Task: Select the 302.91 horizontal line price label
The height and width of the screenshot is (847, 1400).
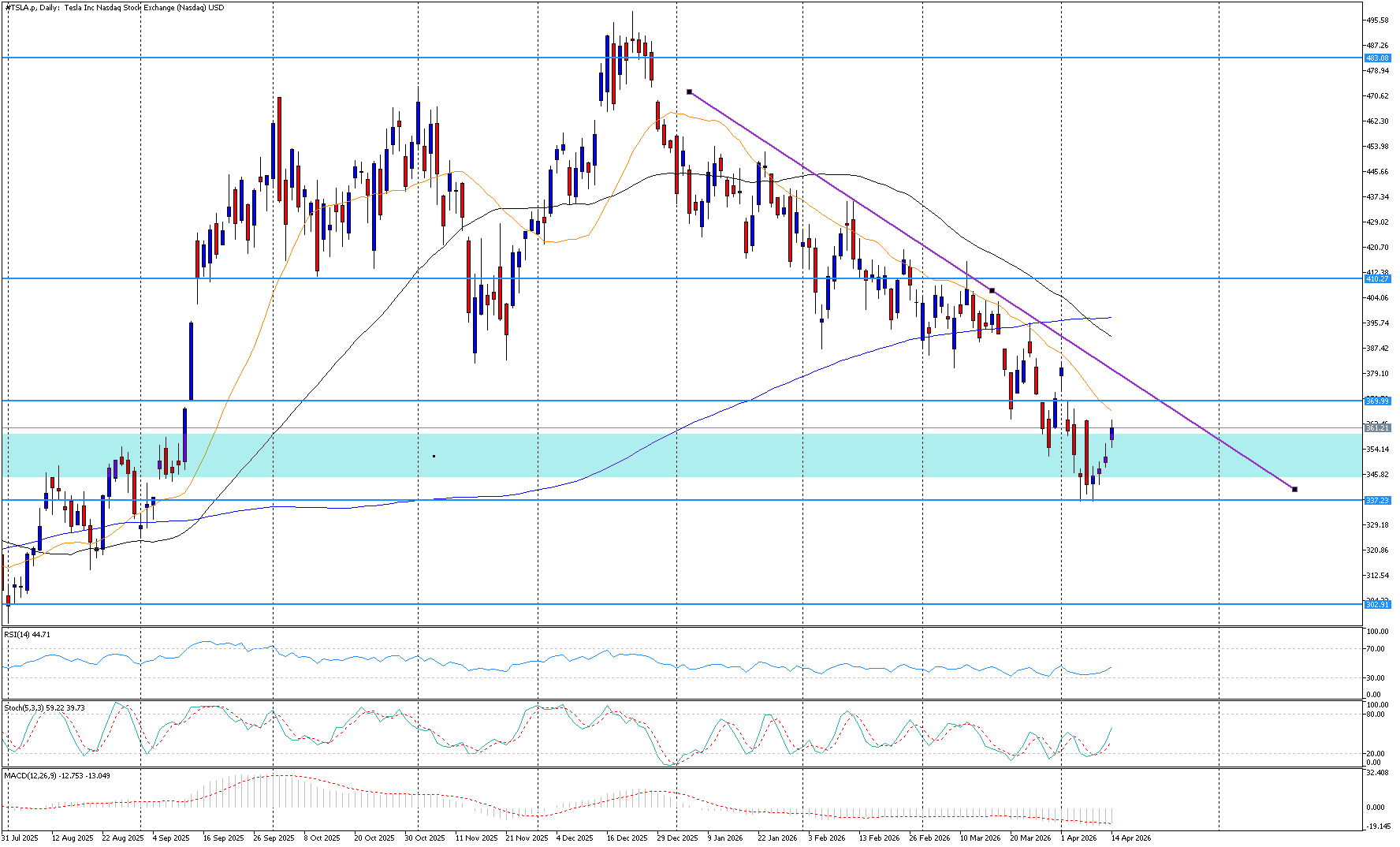Action: pyautogui.click(x=1377, y=605)
